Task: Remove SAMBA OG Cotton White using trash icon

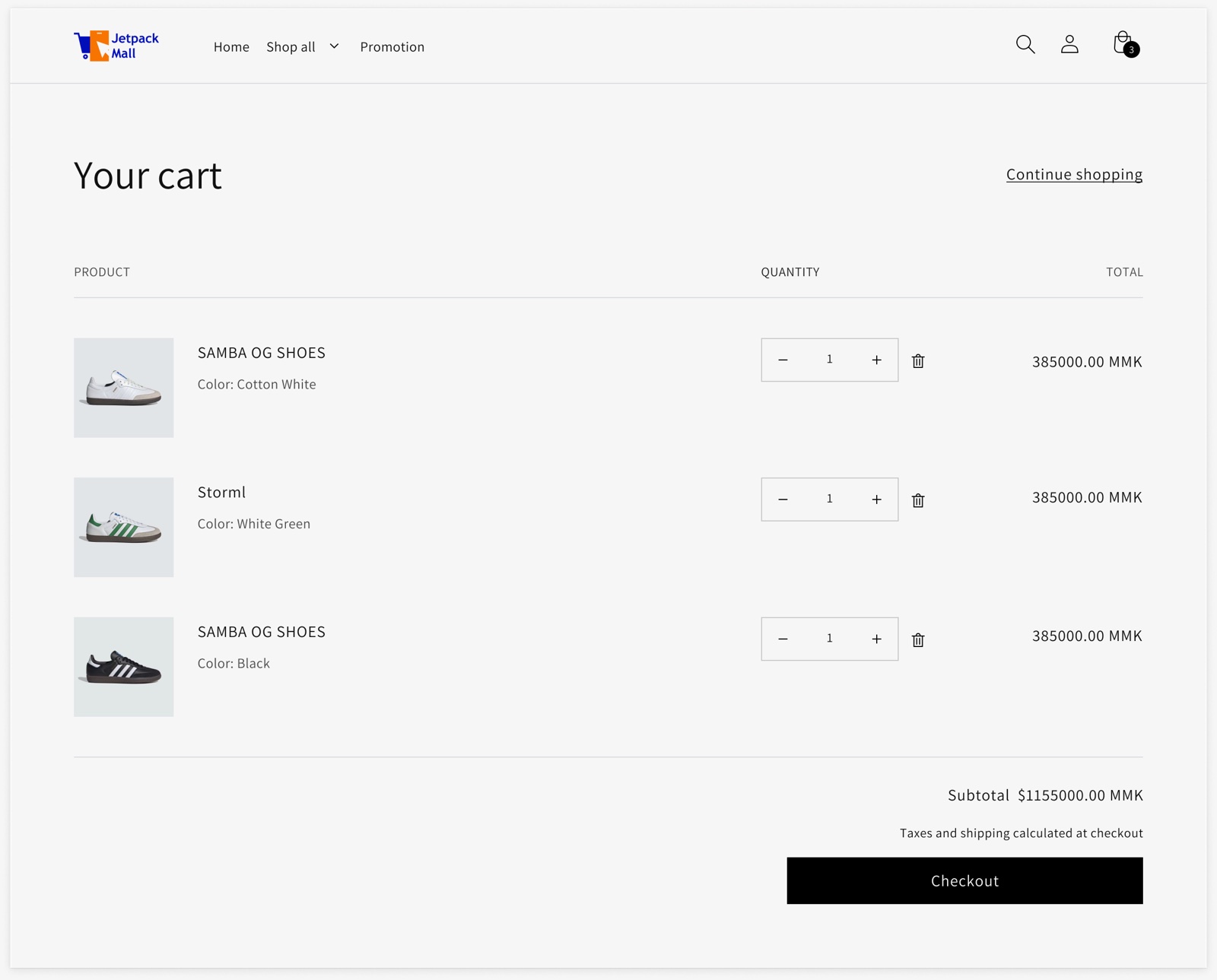Action: [918, 360]
